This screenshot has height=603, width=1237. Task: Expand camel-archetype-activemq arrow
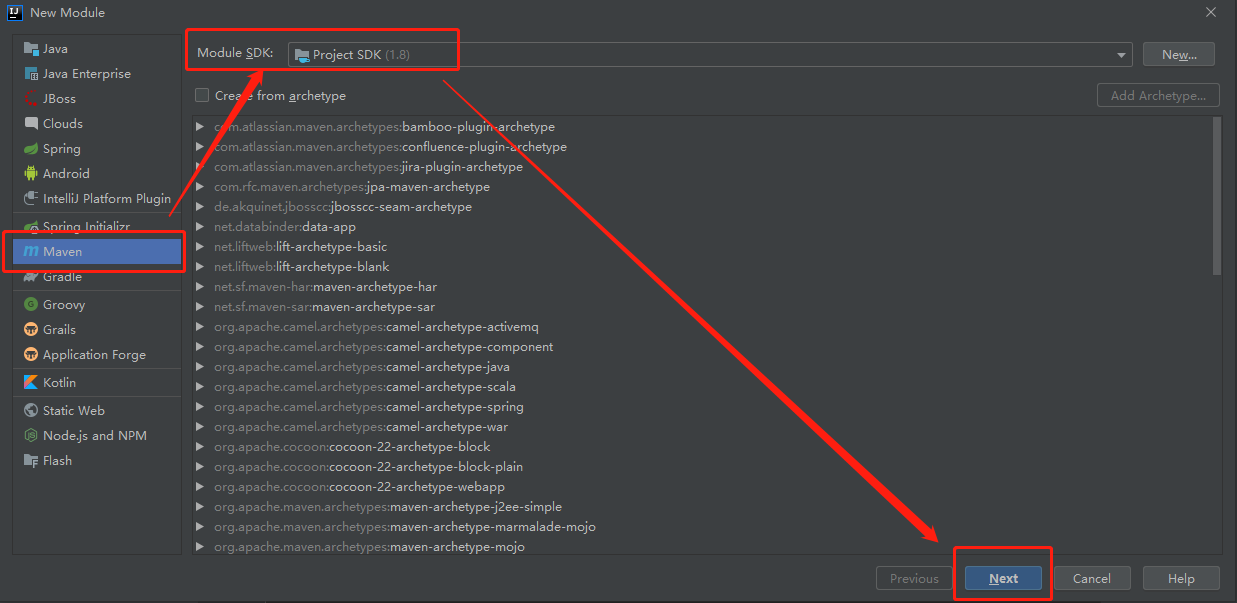[x=200, y=327]
